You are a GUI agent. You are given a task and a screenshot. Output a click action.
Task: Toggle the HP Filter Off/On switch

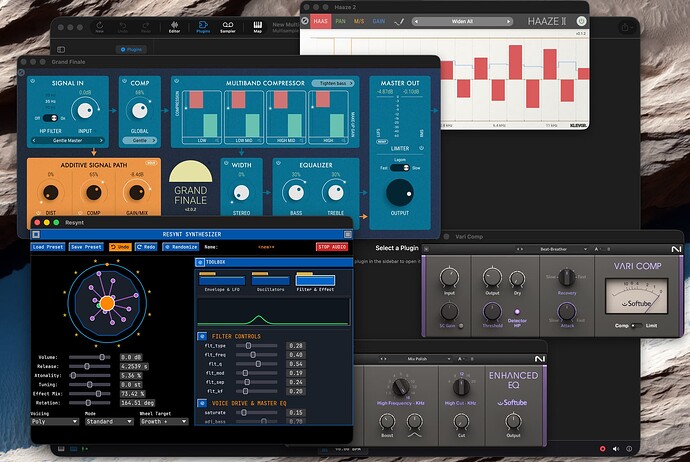click(x=51, y=118)
